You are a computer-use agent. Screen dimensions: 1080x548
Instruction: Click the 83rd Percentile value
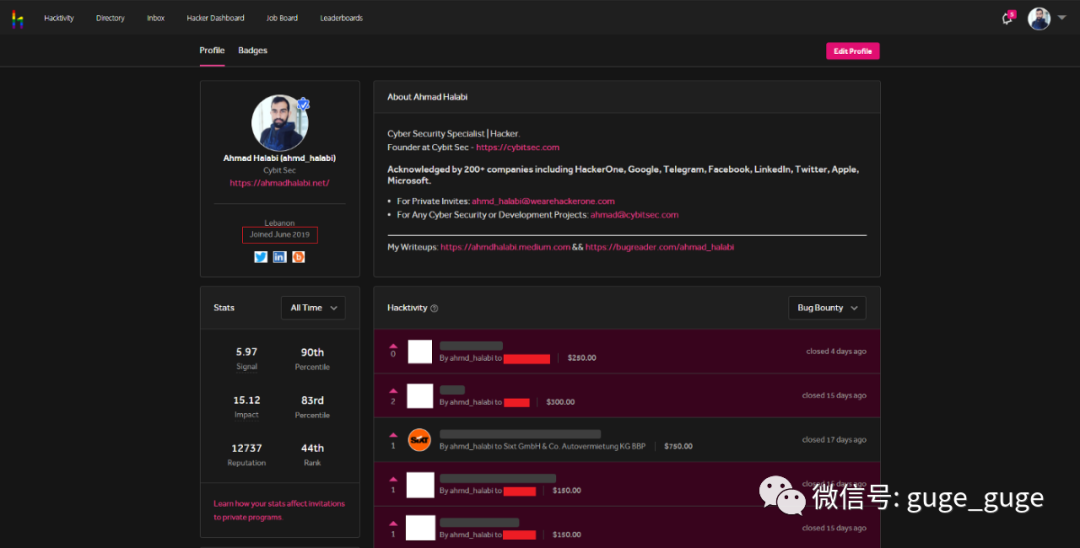312,400
